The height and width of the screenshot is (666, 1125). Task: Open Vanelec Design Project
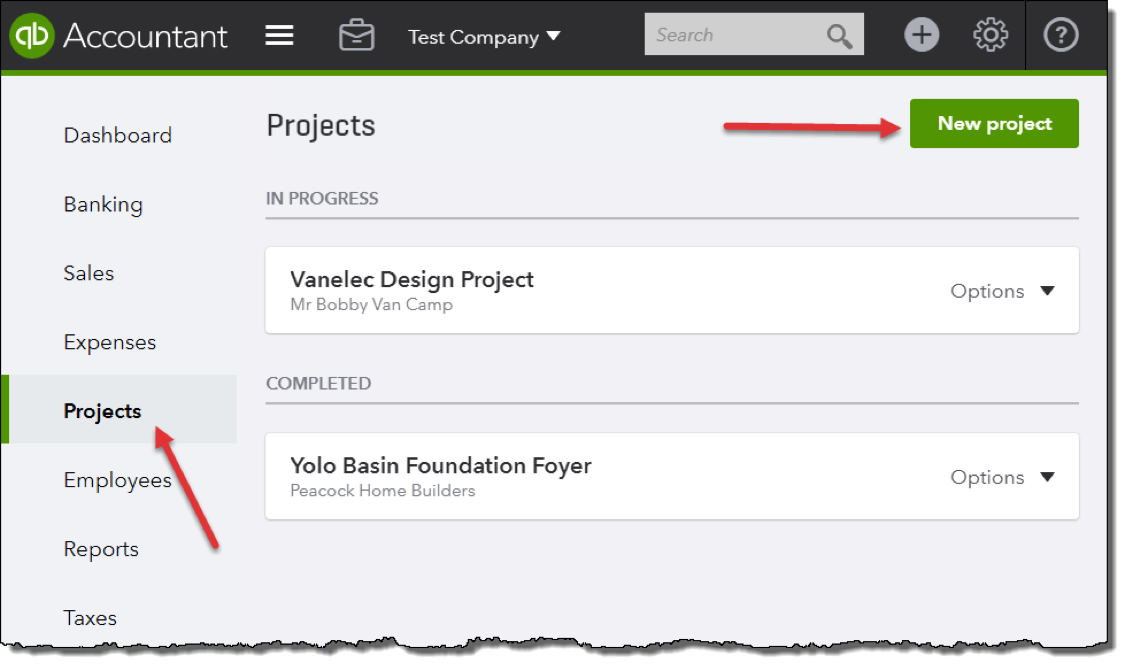tap(412, 280)
